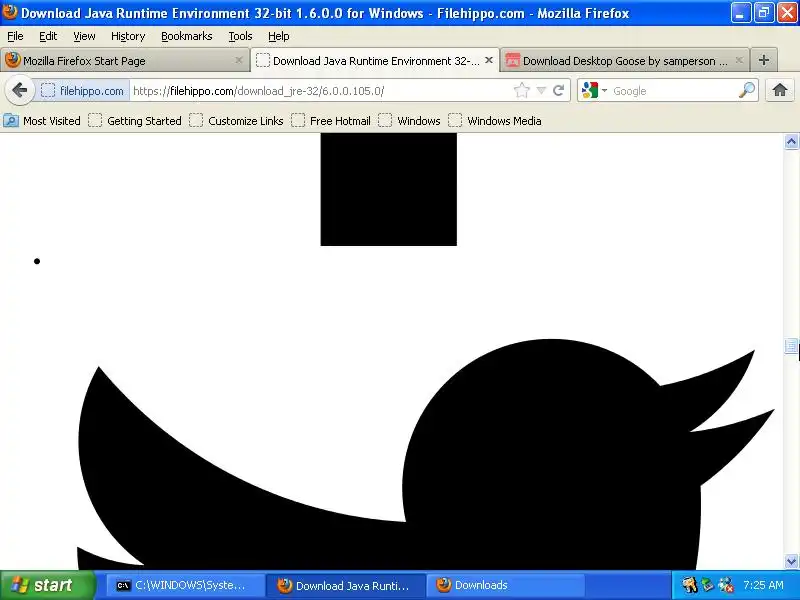The width and height of the screenshot is (800, 600).
Task: Click the middle system tray icon
Action: pos(708,585)
